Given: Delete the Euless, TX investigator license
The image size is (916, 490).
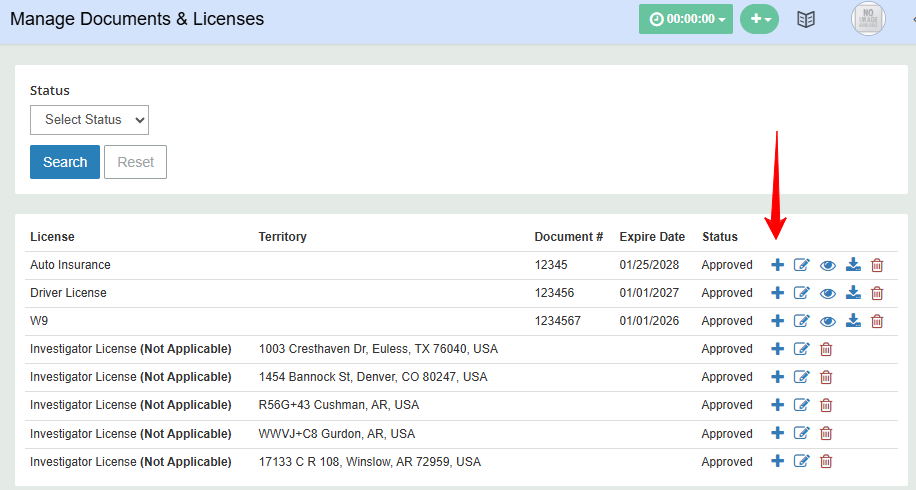Looking at the screenshot, I should pyautogui.click(x=825, y=349).
